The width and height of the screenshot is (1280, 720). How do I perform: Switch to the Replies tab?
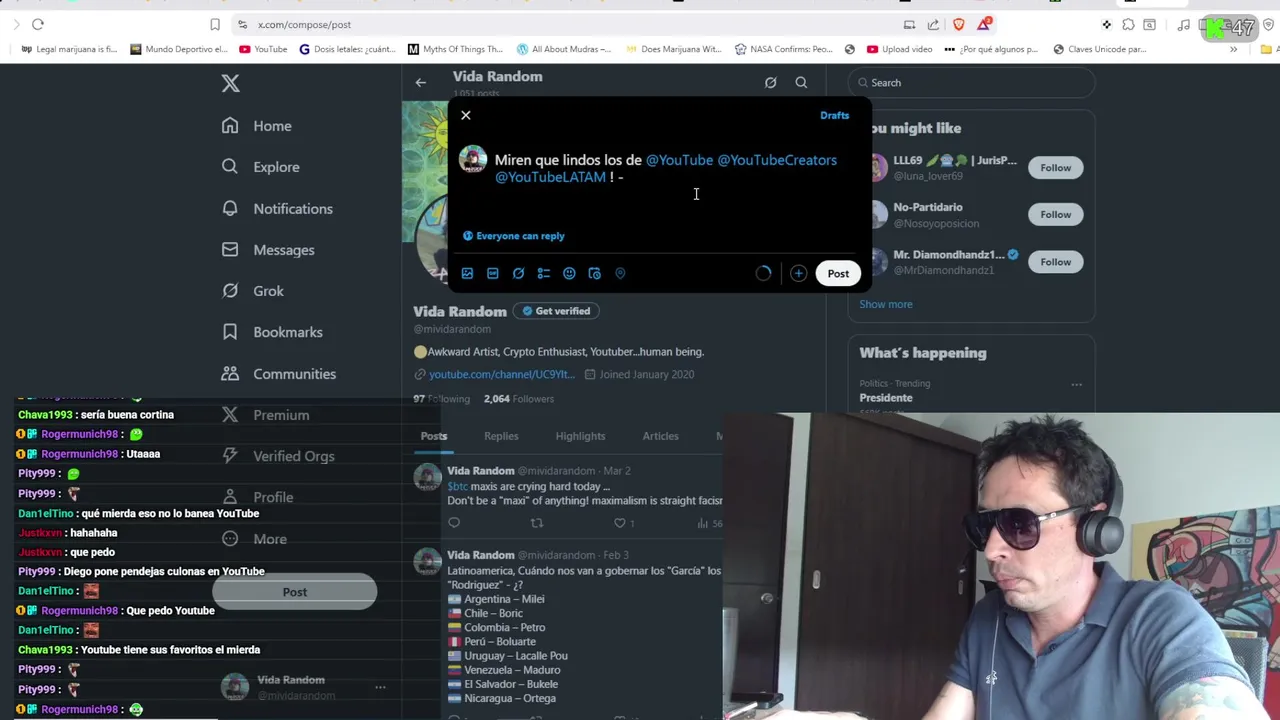tap(501, 436)
